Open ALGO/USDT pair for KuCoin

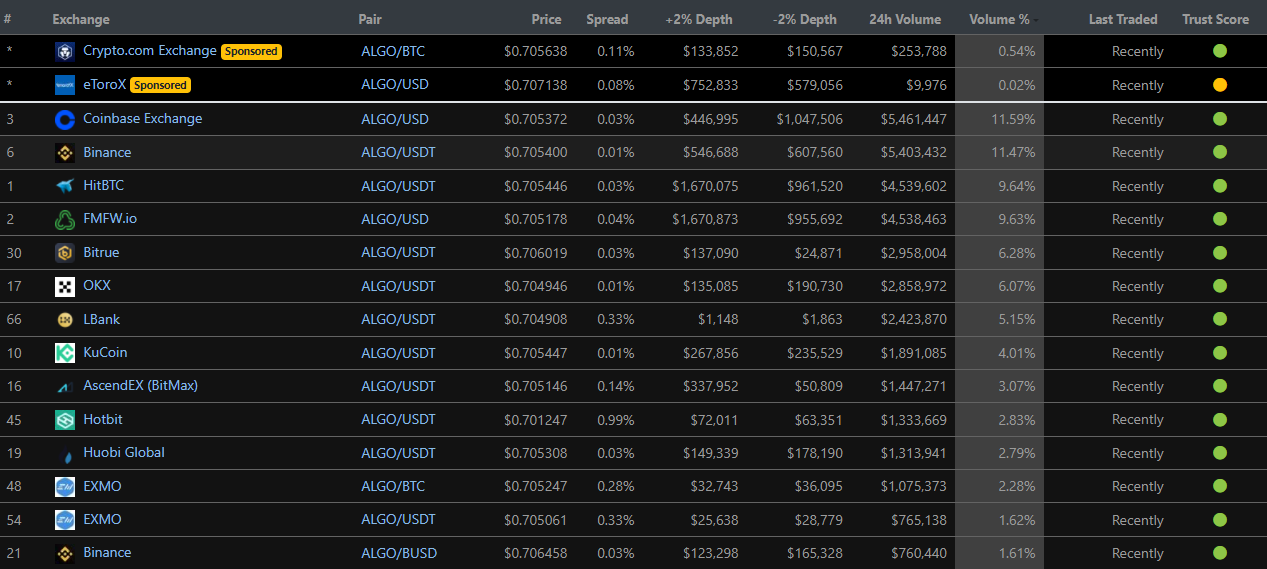click(398, 352)
